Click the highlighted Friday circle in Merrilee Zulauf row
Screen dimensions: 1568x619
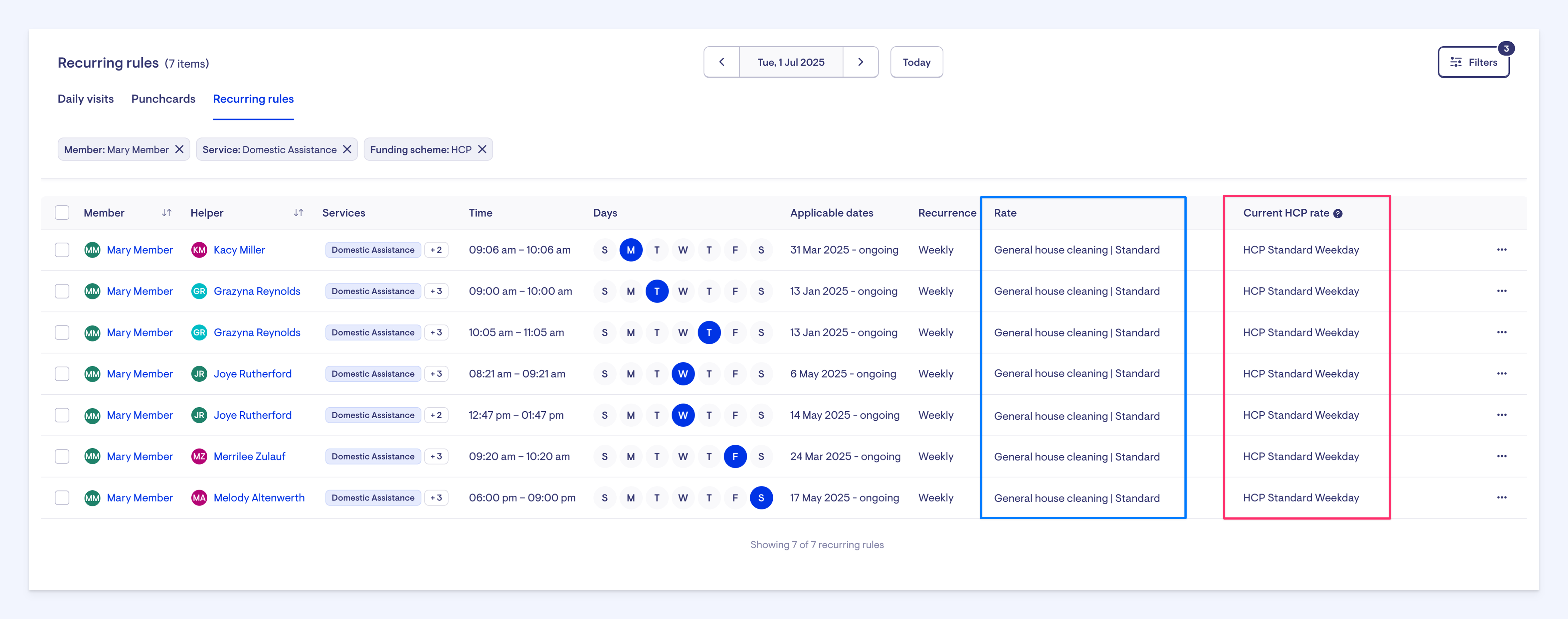[x=735, y=456]
